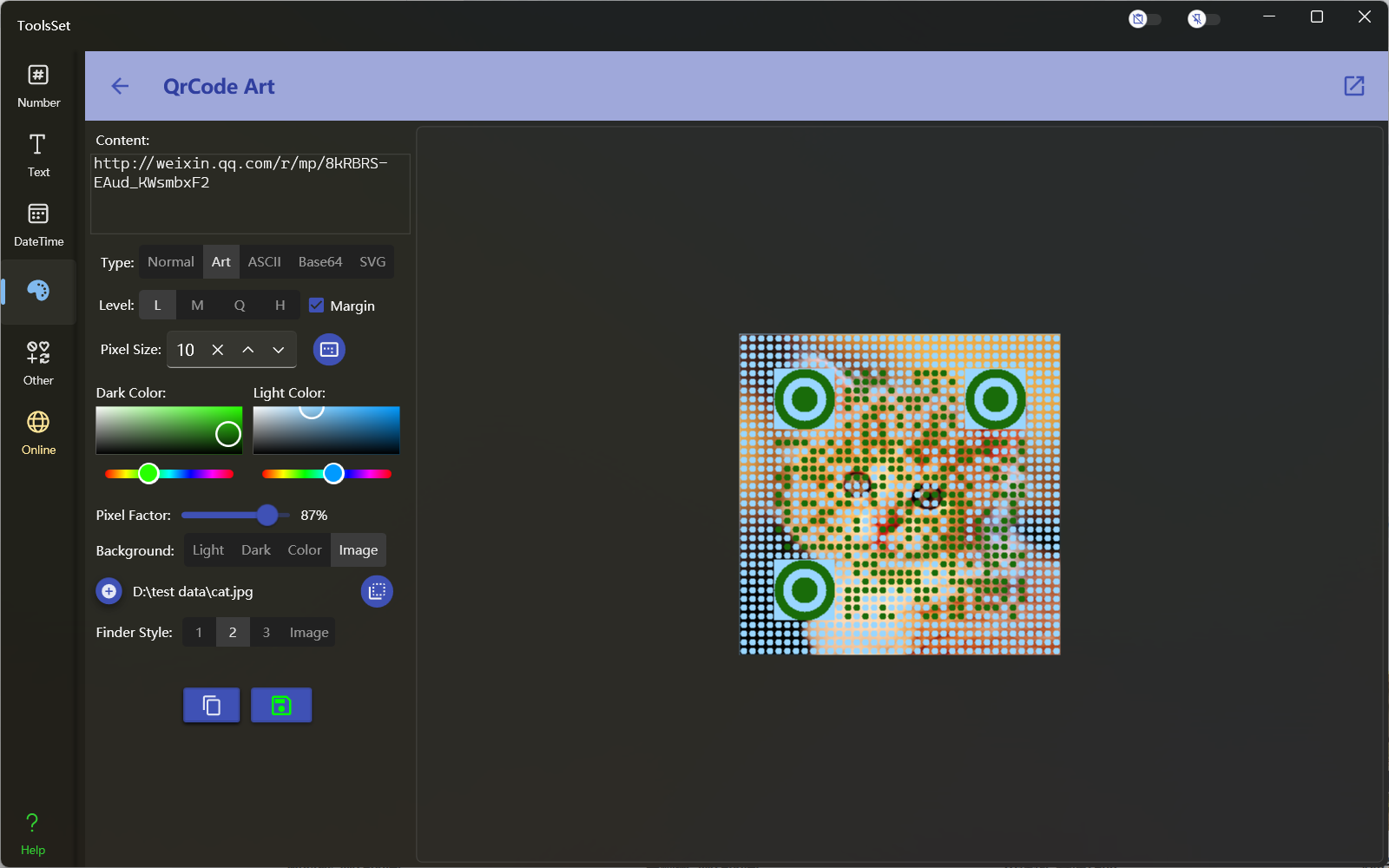
Task: Add a background image with plus icon
Action: tap(109, 592)
